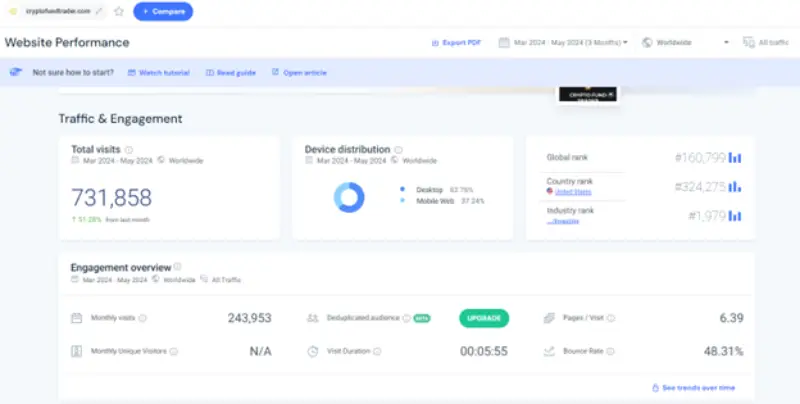
Task: Open the All traffic filter selector
Action: pyautogui.click(x=763, y=43)
